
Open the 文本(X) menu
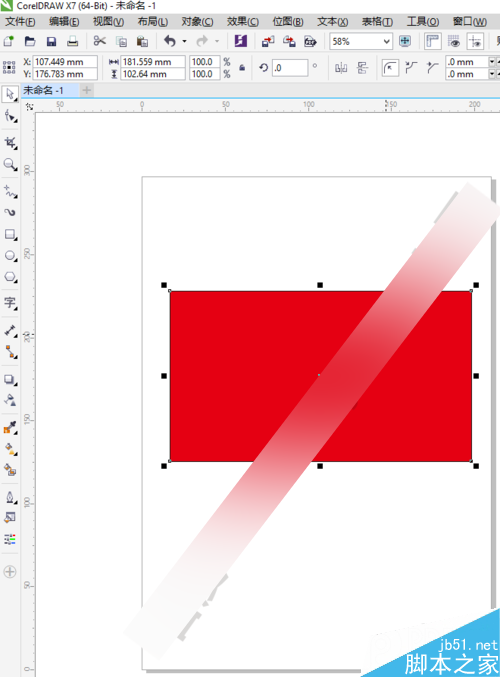tap(333, 22)
